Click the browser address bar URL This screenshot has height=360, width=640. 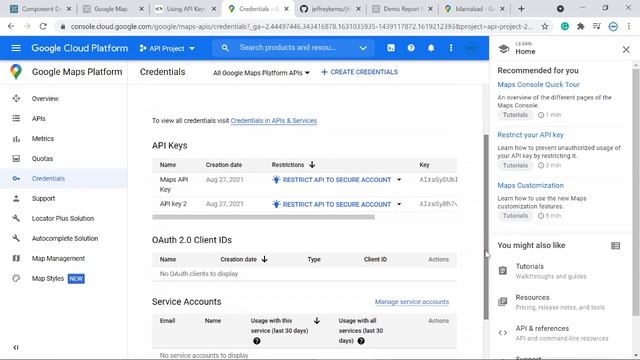coord(301,26)
